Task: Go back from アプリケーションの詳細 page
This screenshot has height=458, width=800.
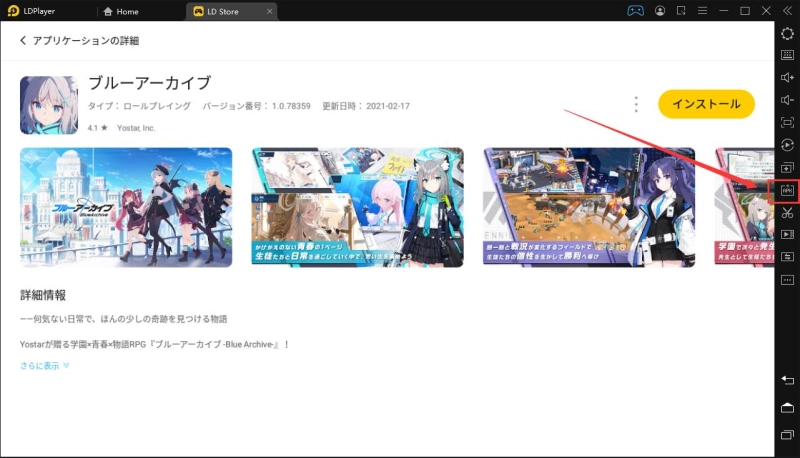Action: 23,40
